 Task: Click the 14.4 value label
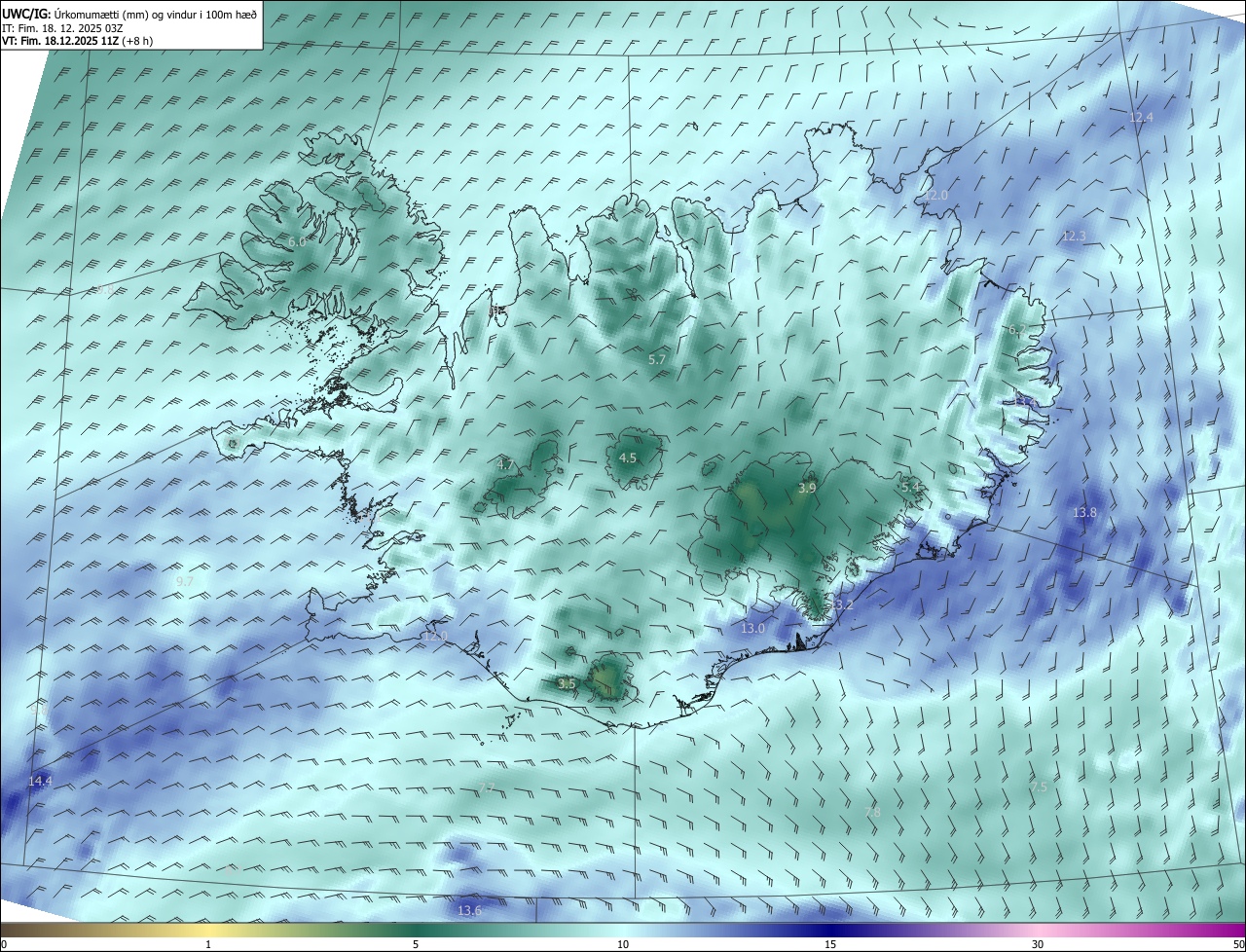(x=40, y=781)
